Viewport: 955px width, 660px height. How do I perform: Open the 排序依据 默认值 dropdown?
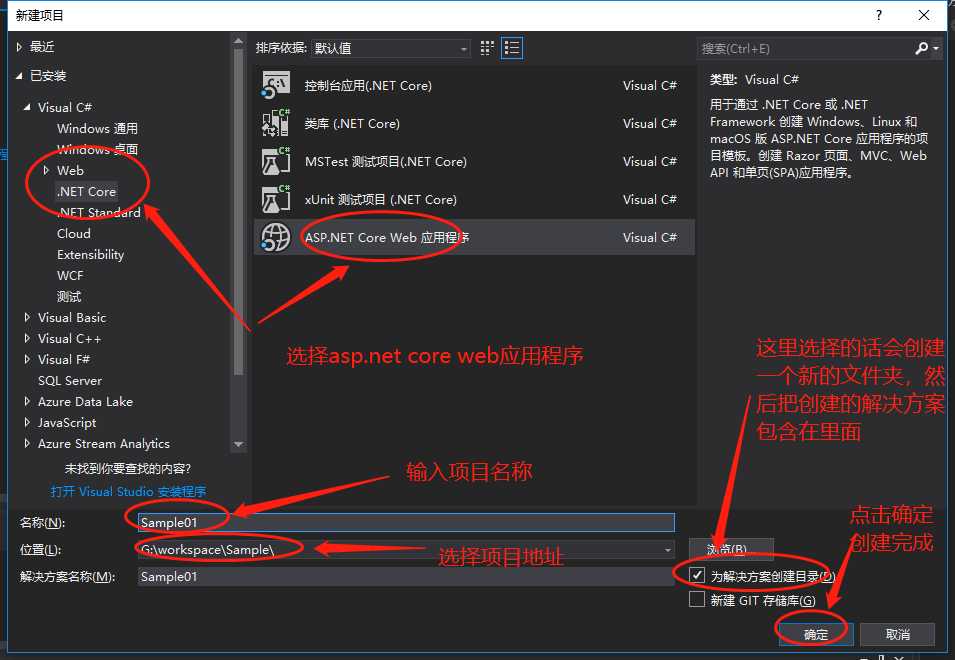click(391, 48)
